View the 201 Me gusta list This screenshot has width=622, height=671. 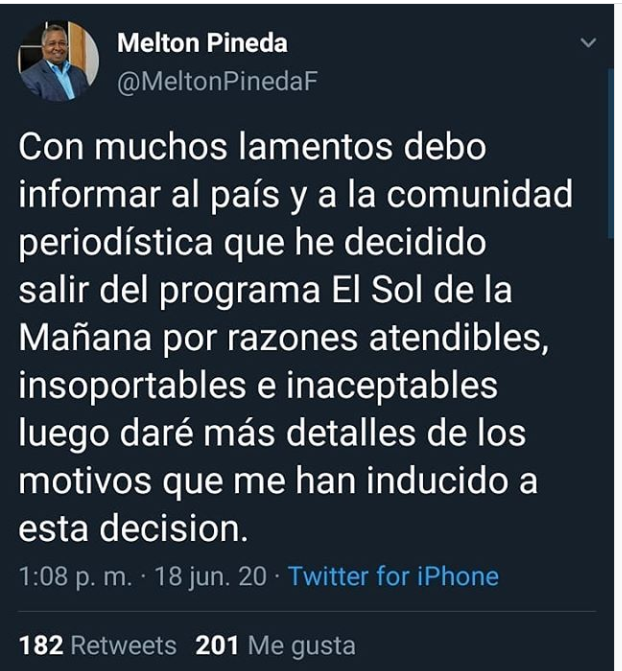pyautogui.click(x=275, y=645)
